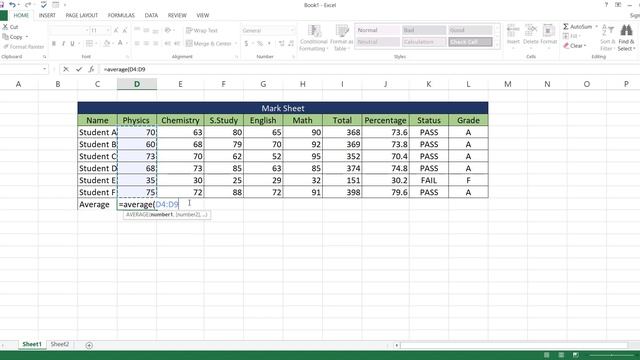
Task: Toggle Center horizontal alignment
Action: click(x=146, y=44)
